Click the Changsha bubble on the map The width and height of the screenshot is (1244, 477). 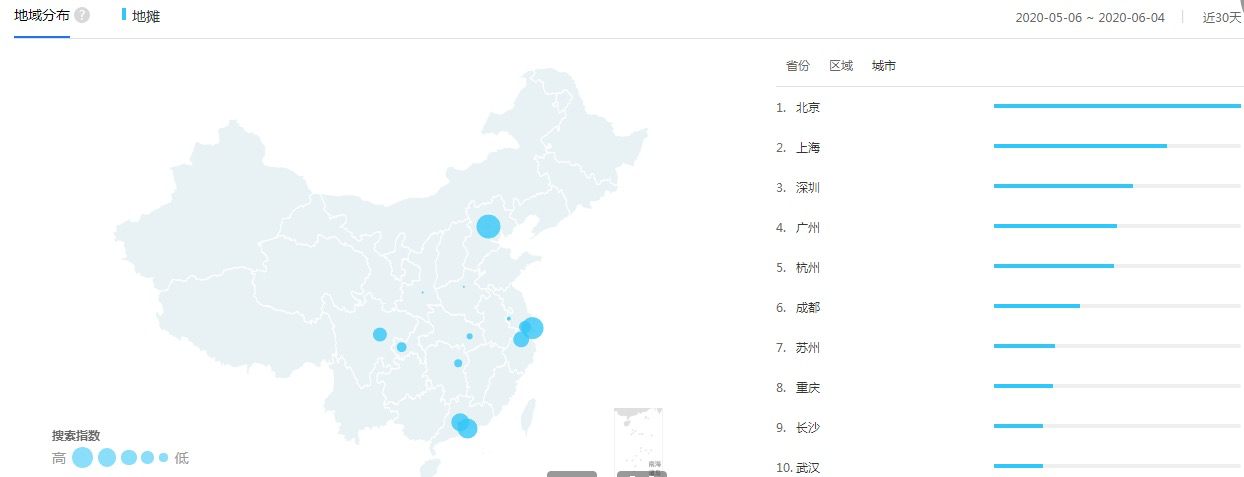point(458,363)
